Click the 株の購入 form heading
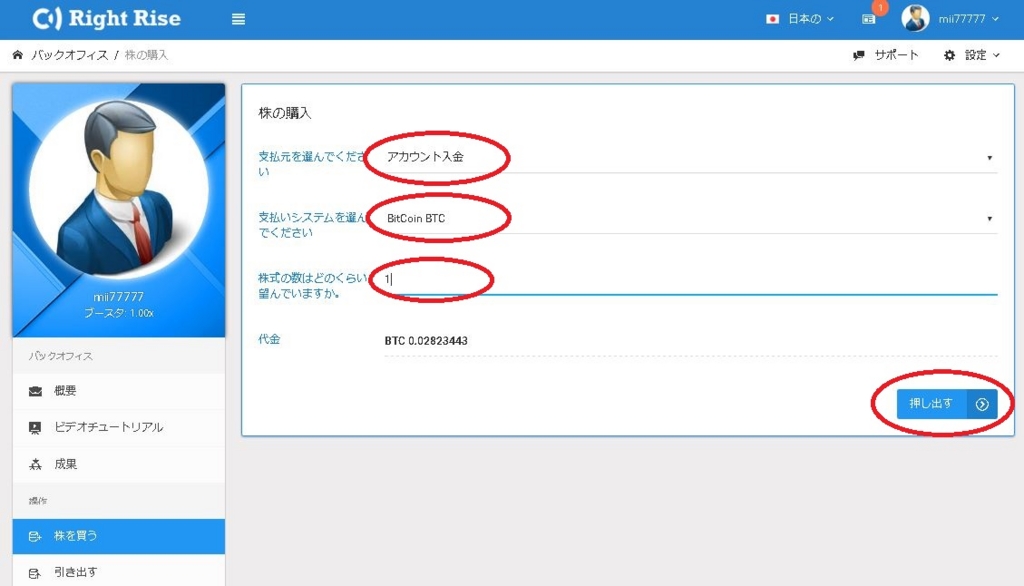This screenshot has width=1024, height=586. click(x=285, y=113)
